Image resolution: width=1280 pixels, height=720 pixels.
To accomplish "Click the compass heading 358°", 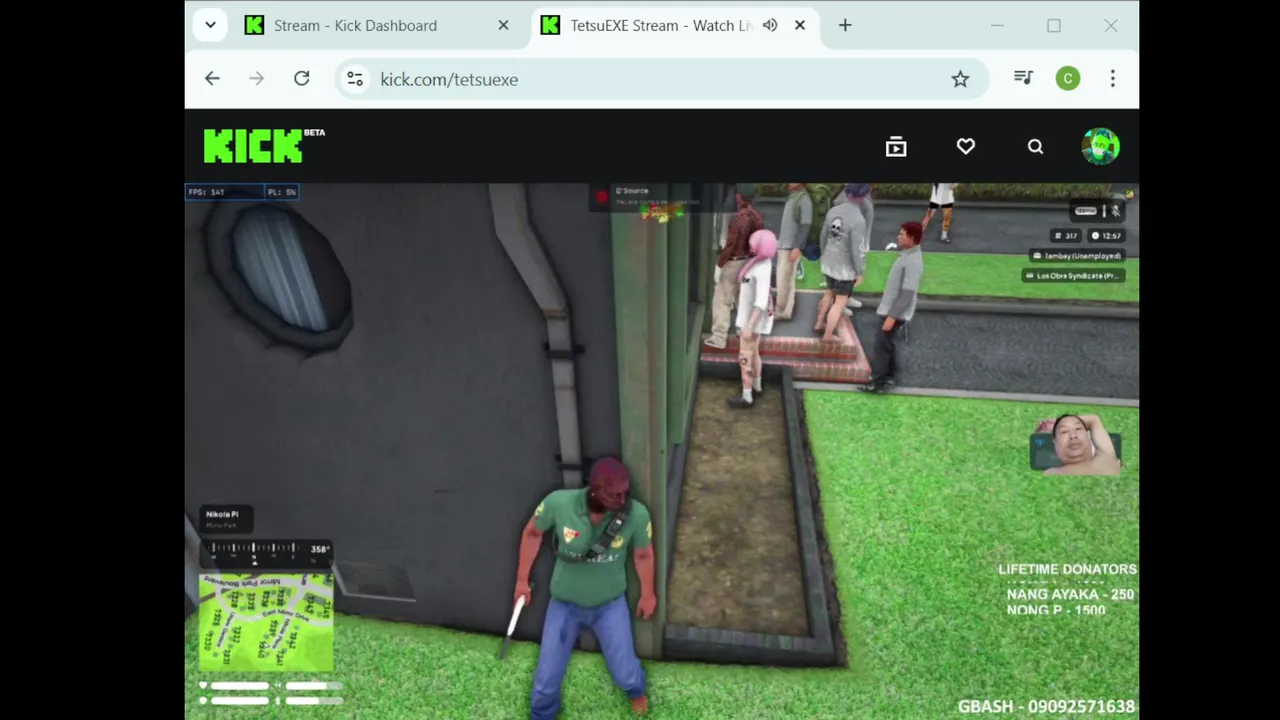I will pos(320,549).
